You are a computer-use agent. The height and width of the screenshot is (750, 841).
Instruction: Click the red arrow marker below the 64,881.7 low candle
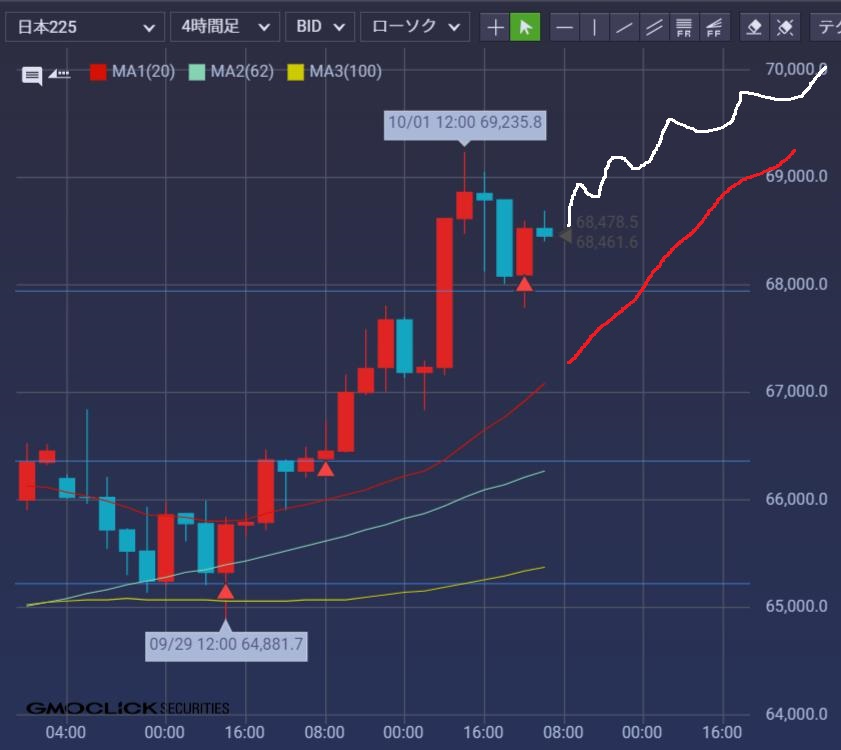tap(226, 592)
